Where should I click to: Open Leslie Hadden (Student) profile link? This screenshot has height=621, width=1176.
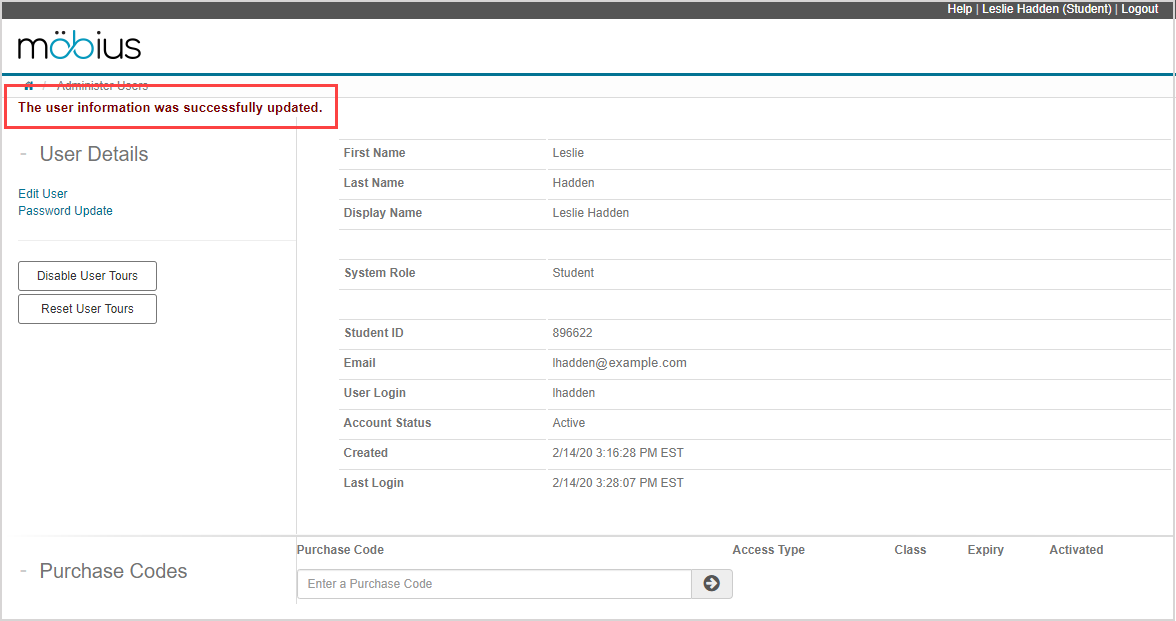pyautogui.click(x=1046, y=9)
